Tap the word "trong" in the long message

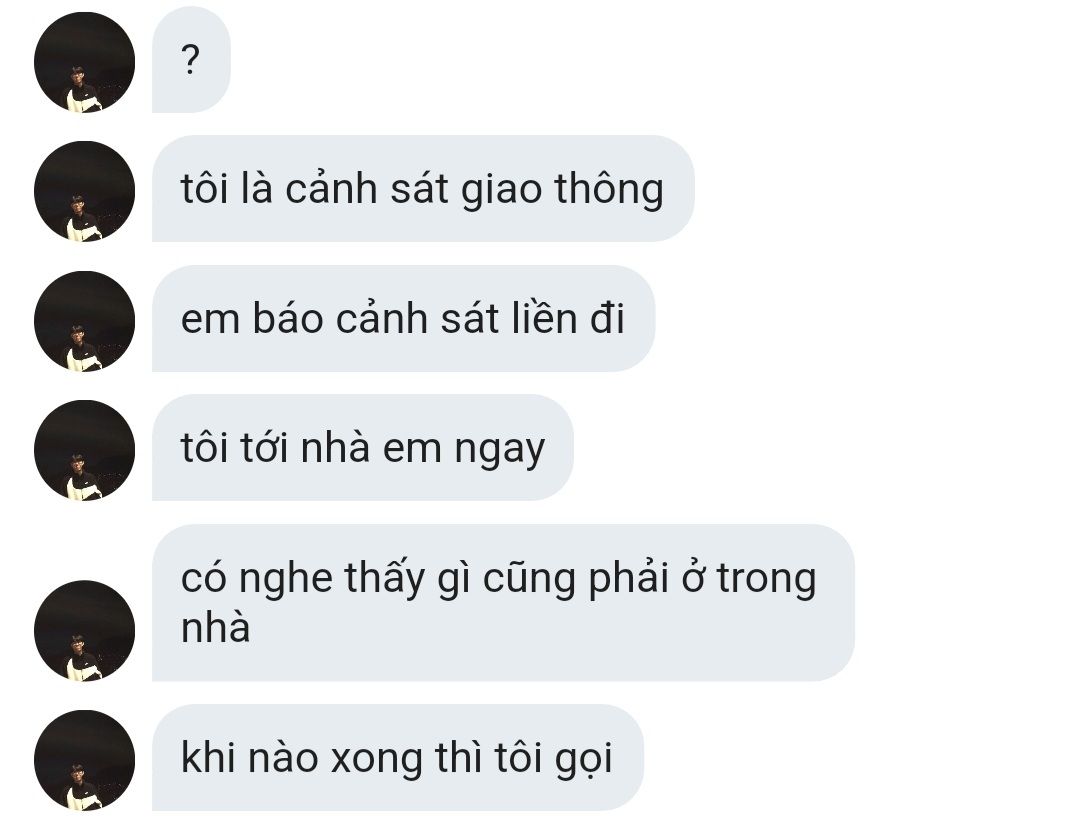click(767, 579)
